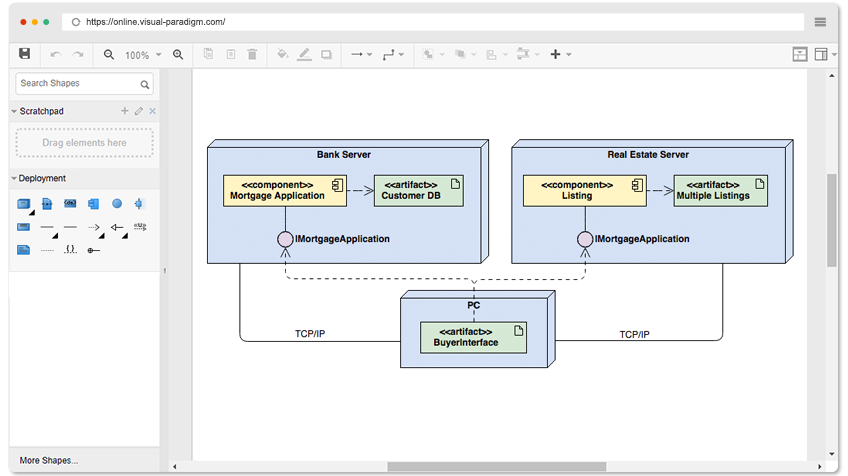
Task: Open the zoom percentage dropdown
Action: pyautogui.click(x=142, y=55)
